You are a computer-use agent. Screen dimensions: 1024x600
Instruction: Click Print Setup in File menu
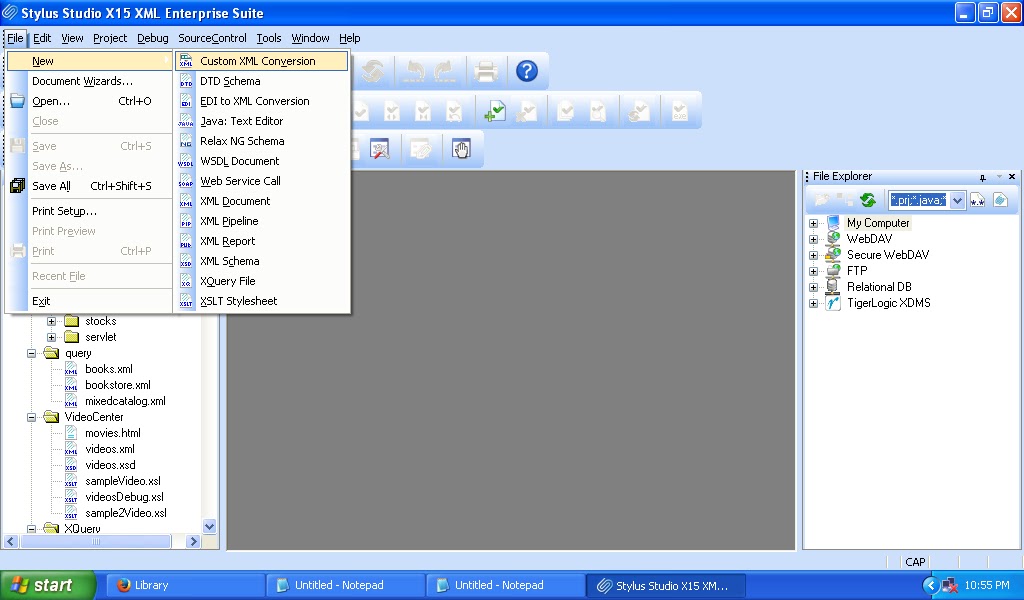89,211
